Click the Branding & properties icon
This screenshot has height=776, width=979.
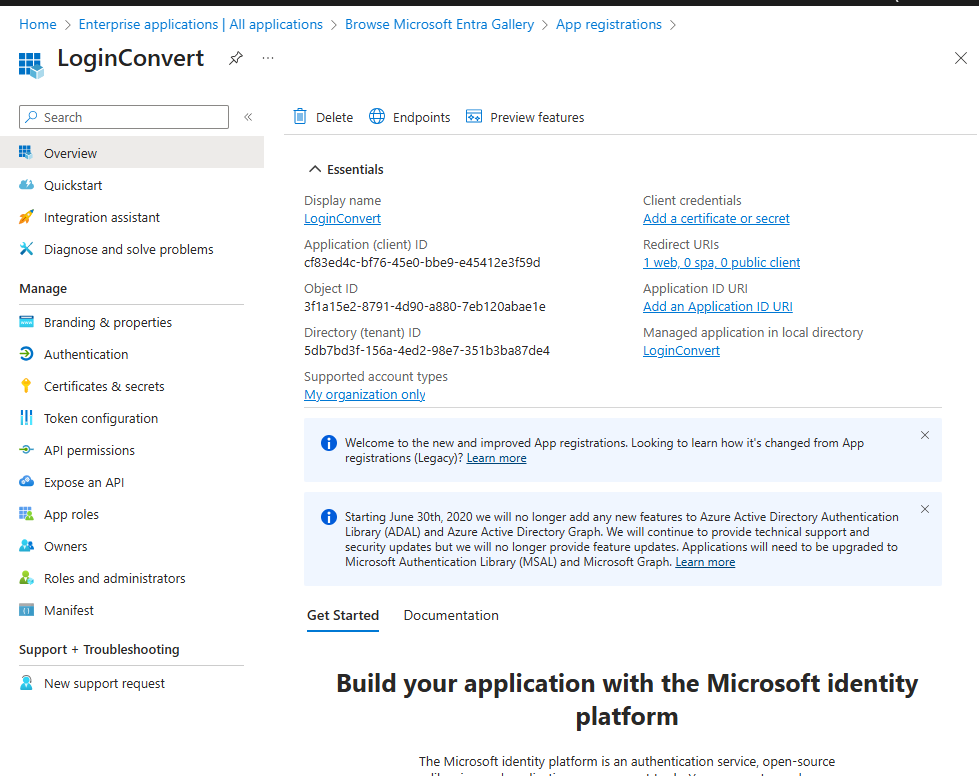click(x=26, y=322)
